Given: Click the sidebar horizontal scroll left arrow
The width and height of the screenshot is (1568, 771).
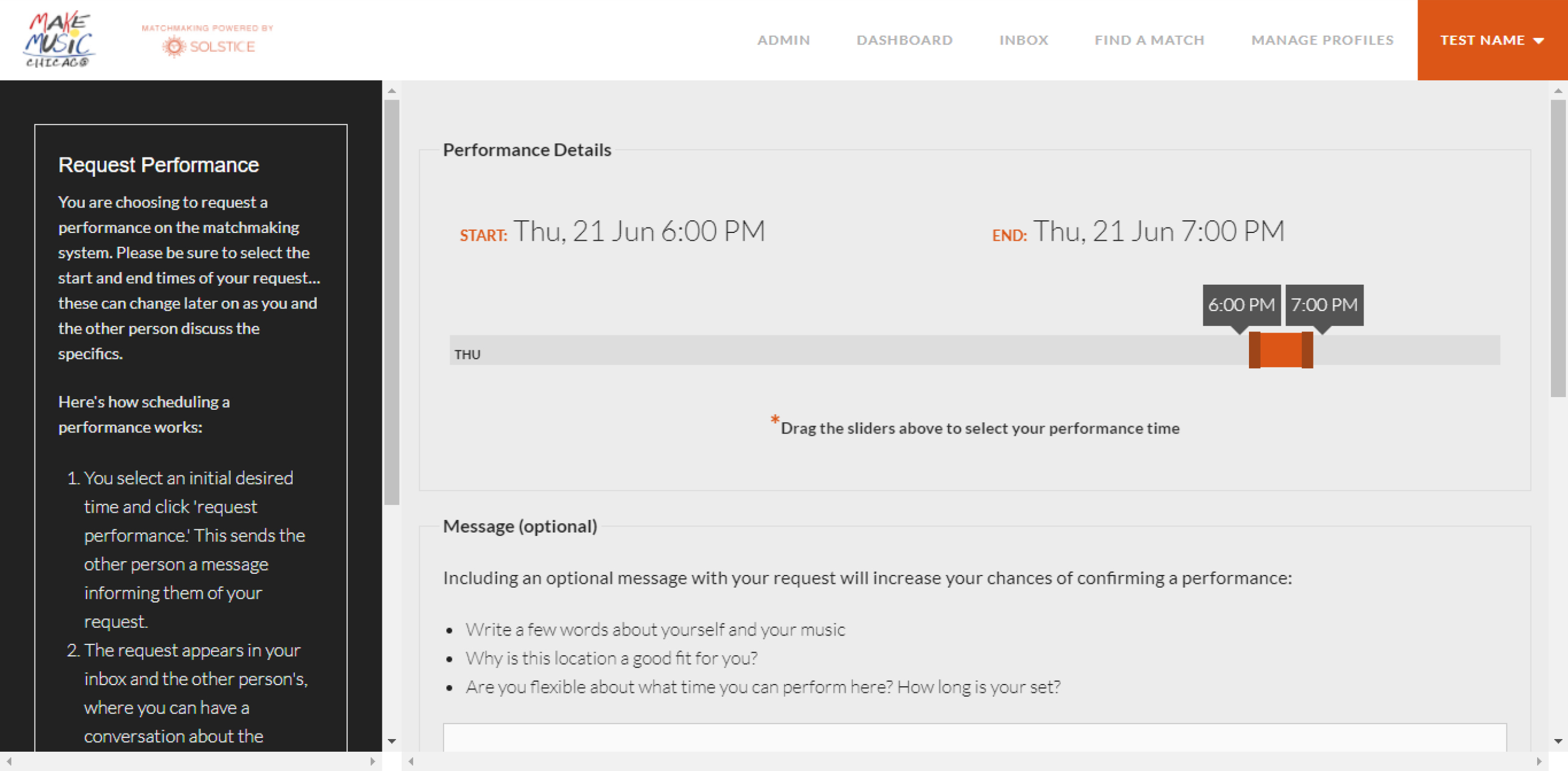Looking at the screenshot, I should point(8,761).
